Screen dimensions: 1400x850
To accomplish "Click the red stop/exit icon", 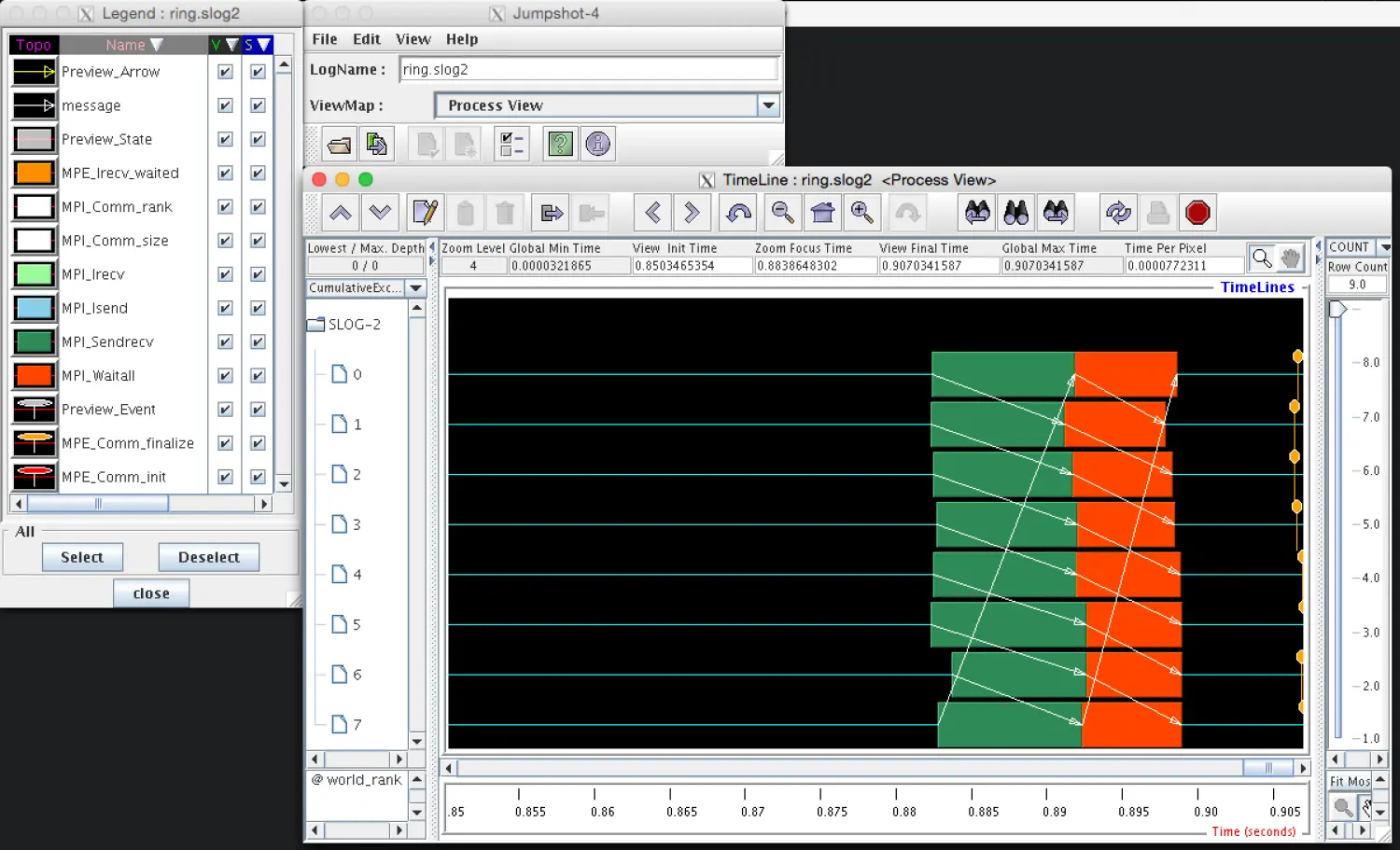I will click(x=1197, y=213).
